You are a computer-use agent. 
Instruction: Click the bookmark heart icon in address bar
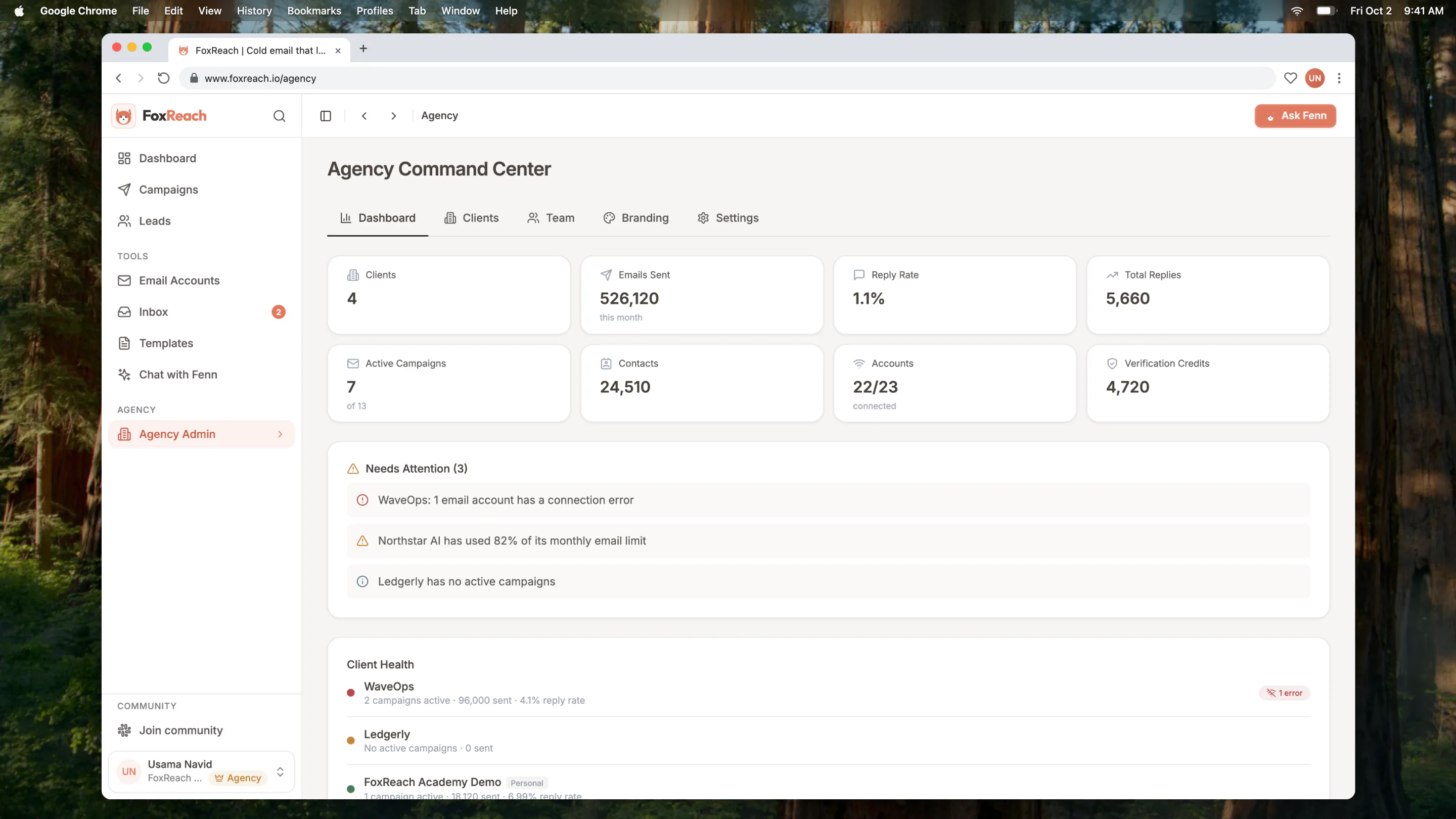click(1290, 78)
